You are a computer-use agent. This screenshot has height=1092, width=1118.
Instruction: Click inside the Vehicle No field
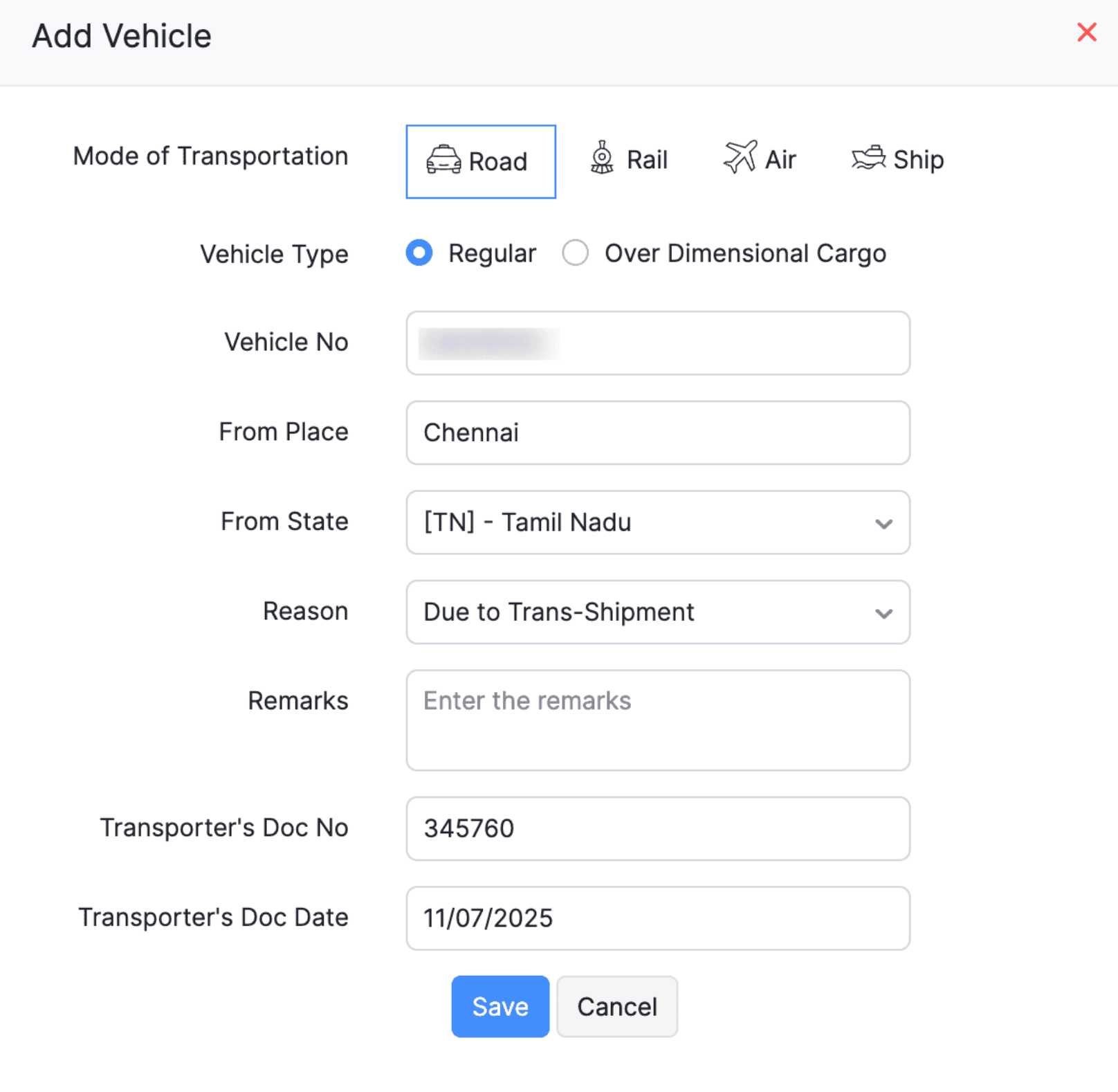tap(657, 343)
